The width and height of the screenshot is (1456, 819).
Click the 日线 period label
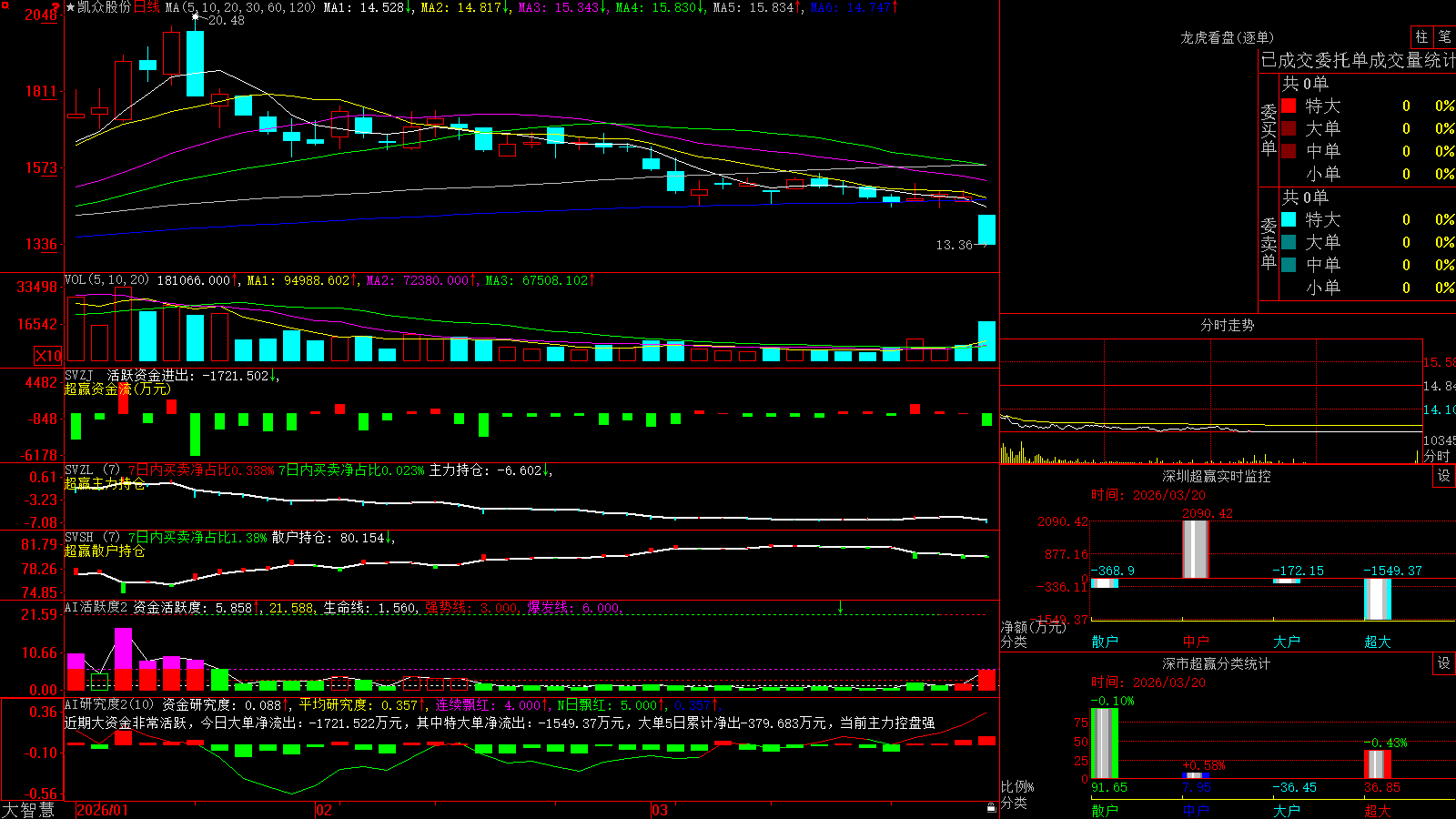147,7
